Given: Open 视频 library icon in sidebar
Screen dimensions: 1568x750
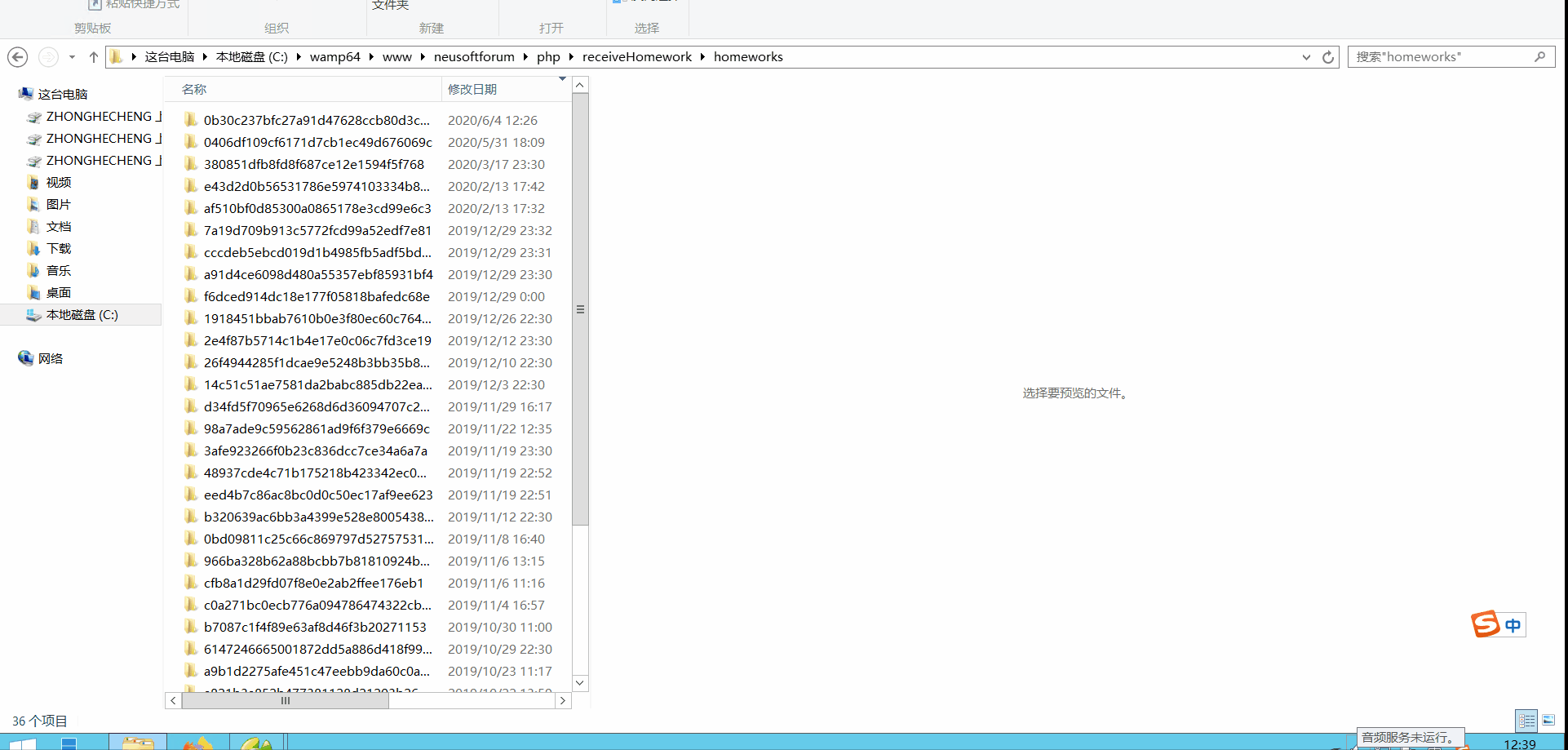Looking at the screenshot, I should (x=33, y=182).
